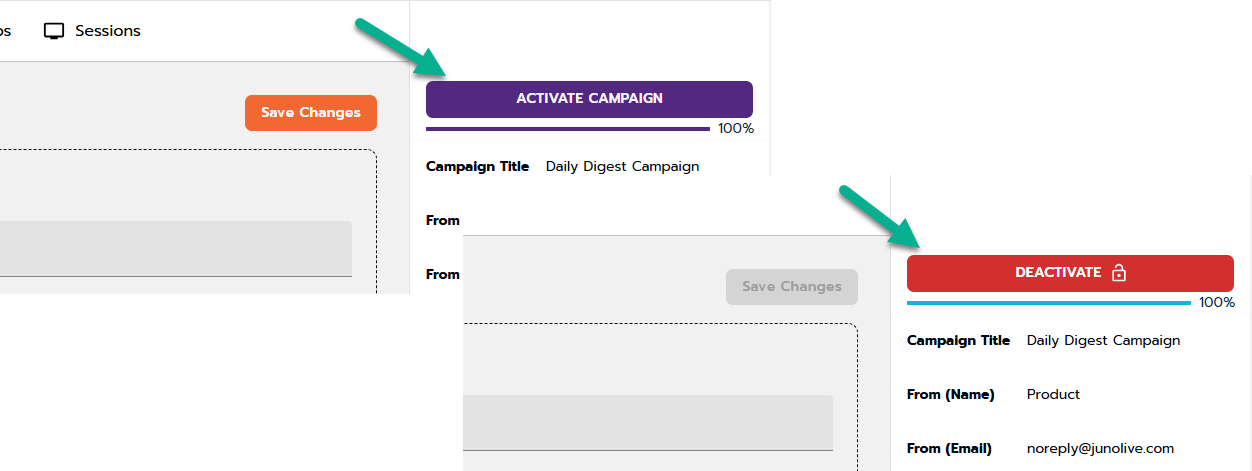Click the purple Activate Campaign button
The width and height of the screenshot is (1252, 471).
click(x=589, y=99)
